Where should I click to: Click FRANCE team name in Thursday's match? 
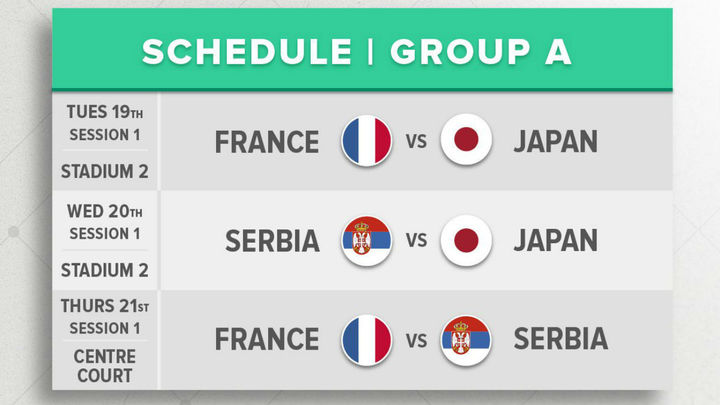tap(267, 339)
